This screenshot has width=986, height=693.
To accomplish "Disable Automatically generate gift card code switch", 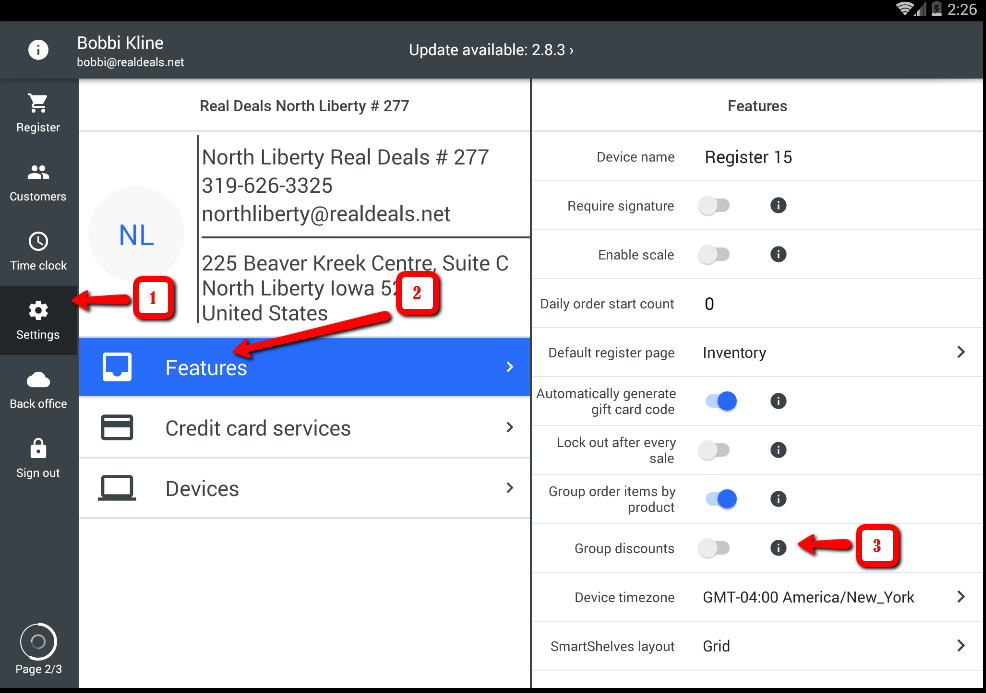I will [x=721, y=401].
